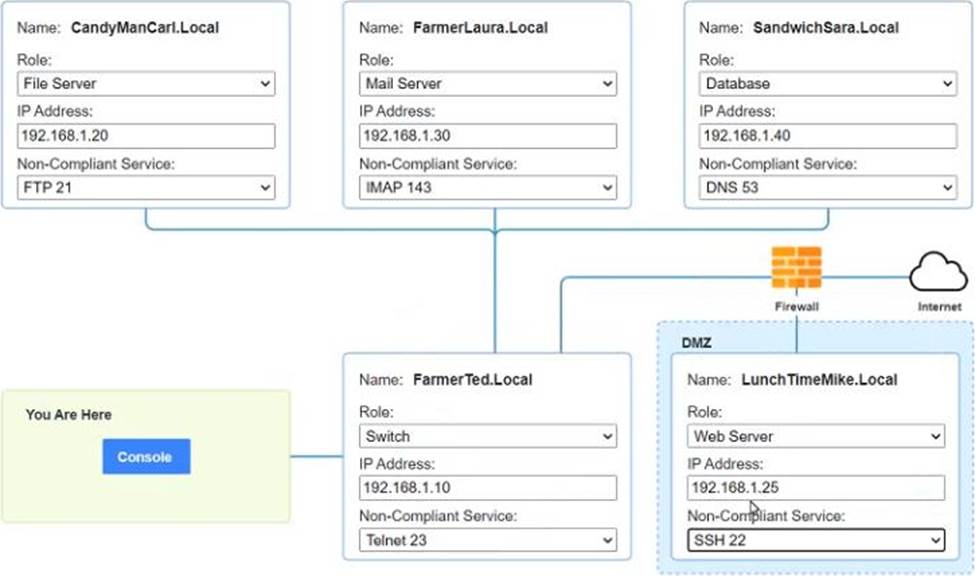Viewport: 975px width, 576px height.
Task: Click the IP address field showing 192.168.1.10
Action: (487, 488)
